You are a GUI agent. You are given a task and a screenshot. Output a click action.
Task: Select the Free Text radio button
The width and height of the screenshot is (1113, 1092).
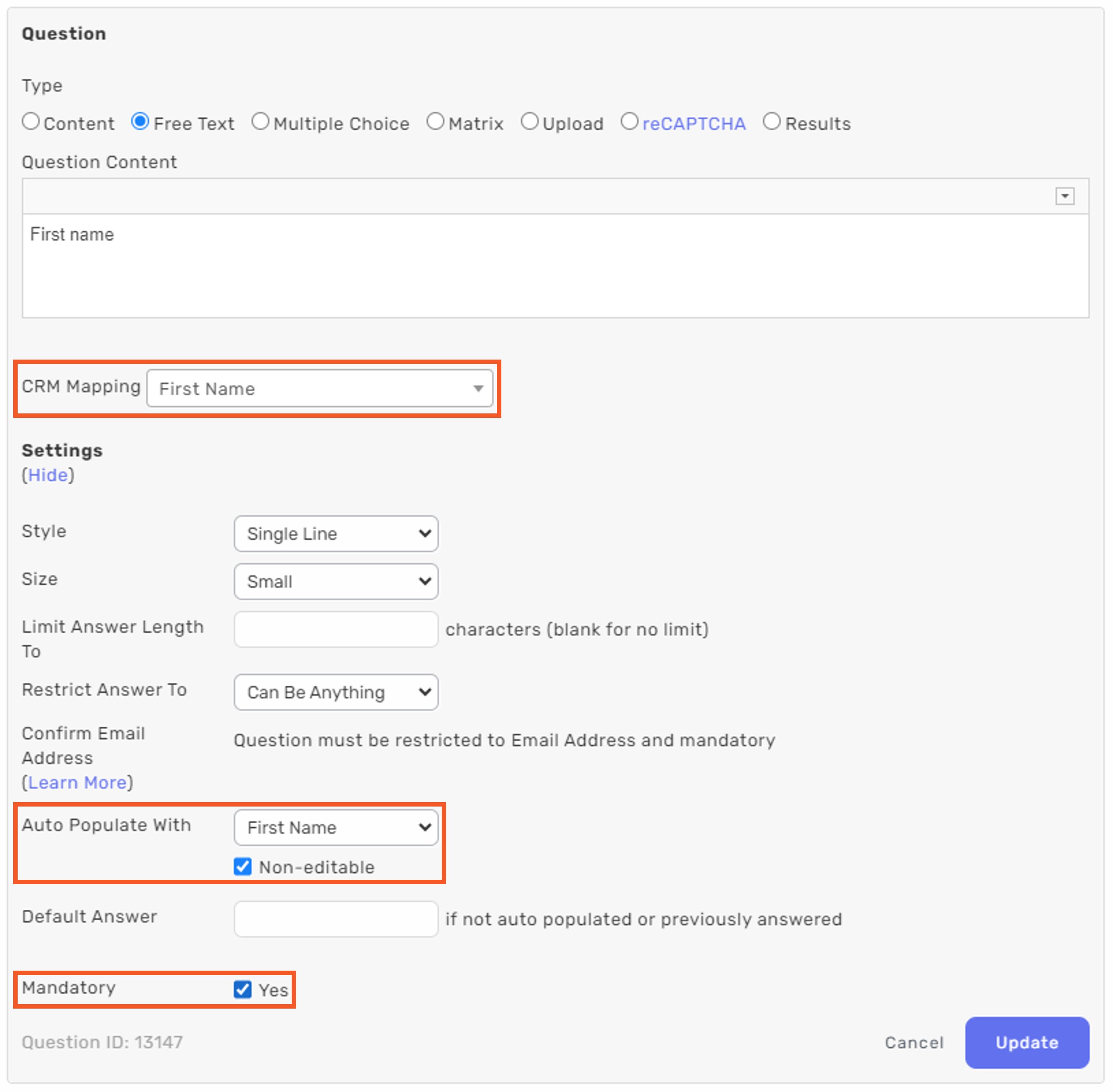140,122
